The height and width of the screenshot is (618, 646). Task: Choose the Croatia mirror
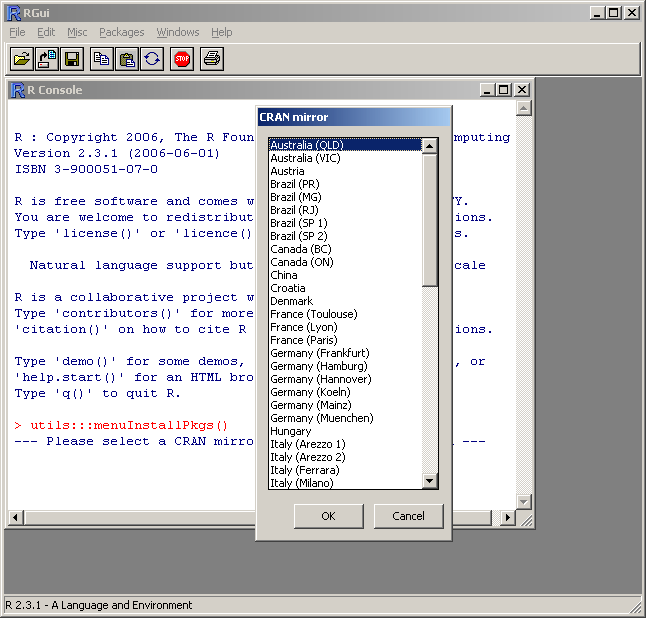[345, 288]
